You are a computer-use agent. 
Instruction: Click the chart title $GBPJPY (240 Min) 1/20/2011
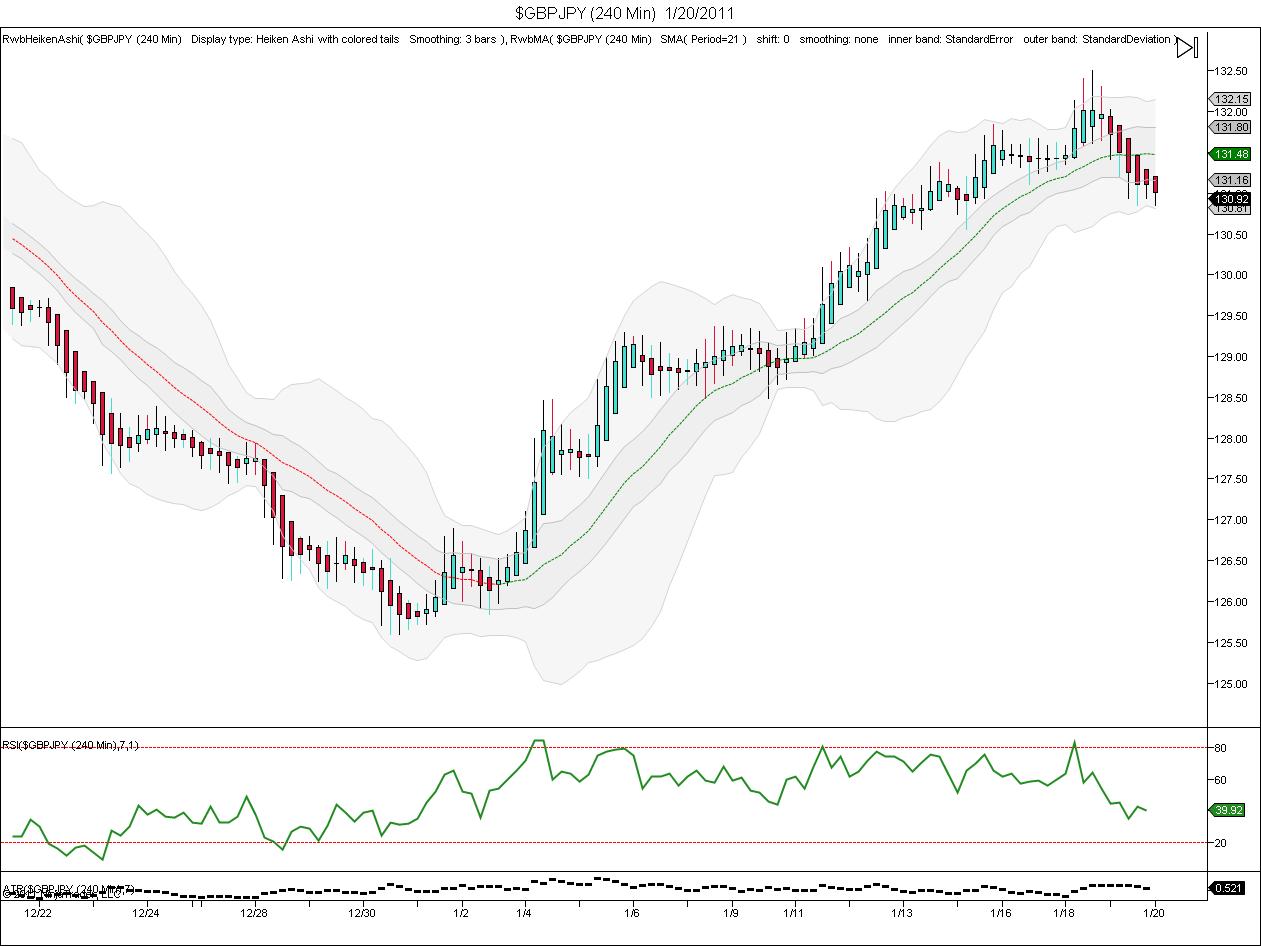coord(625,13)
